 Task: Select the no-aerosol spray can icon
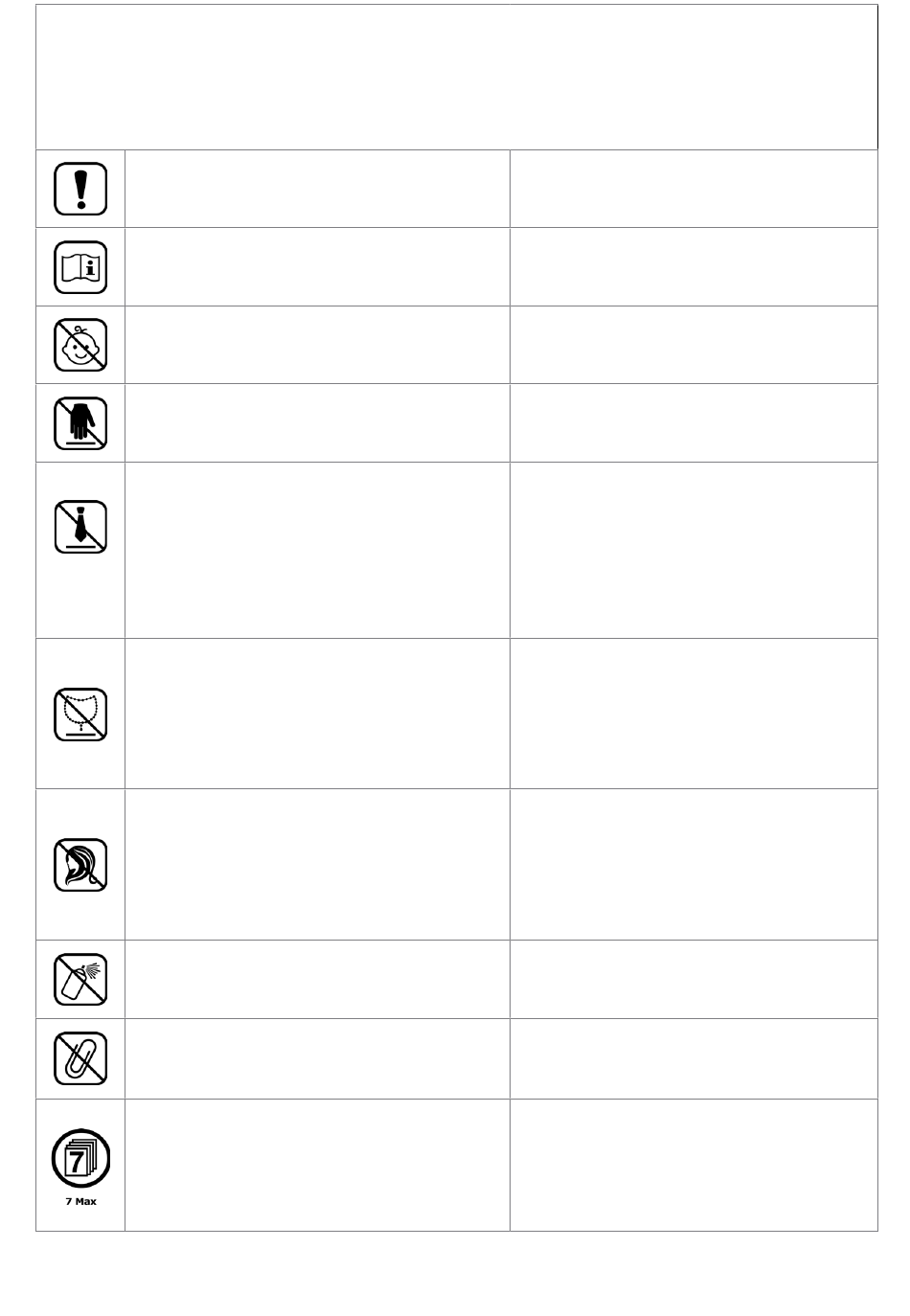[80, 979]
